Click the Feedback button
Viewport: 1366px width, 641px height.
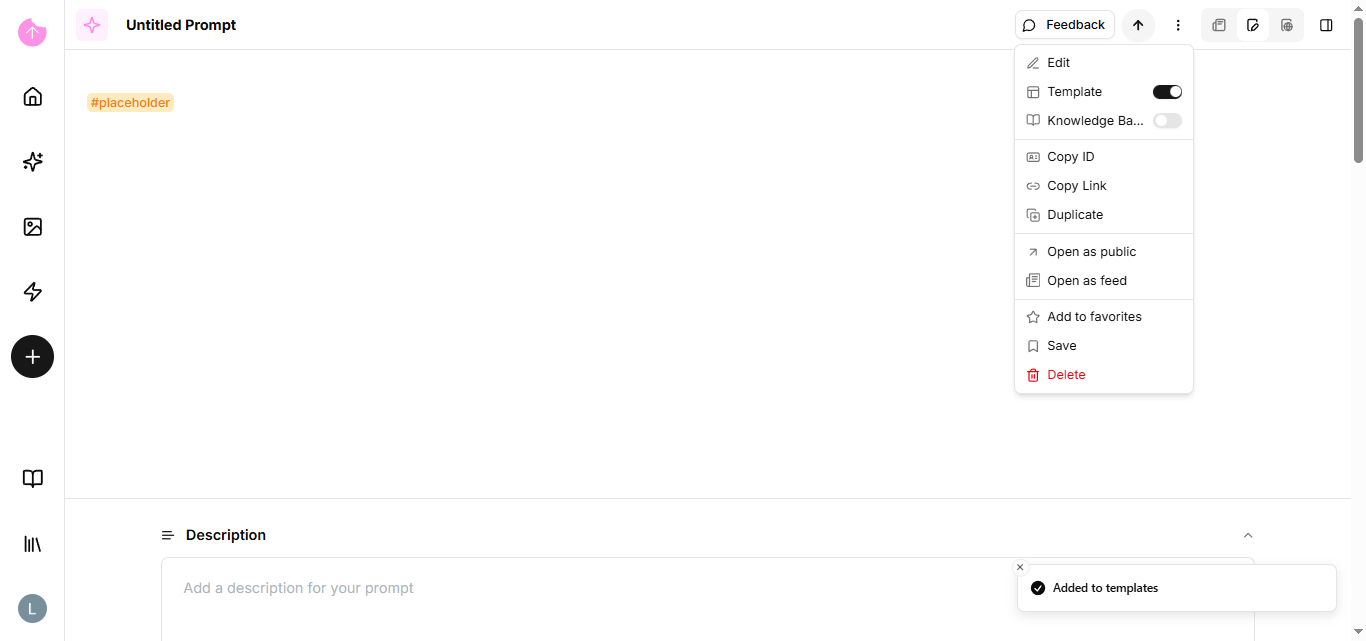(x=1065, y=25)
